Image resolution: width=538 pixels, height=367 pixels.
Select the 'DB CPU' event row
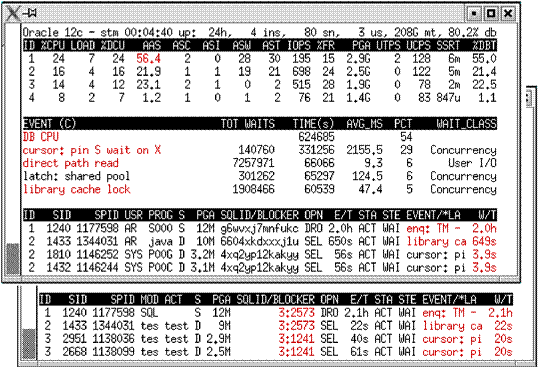click(260, 137)
